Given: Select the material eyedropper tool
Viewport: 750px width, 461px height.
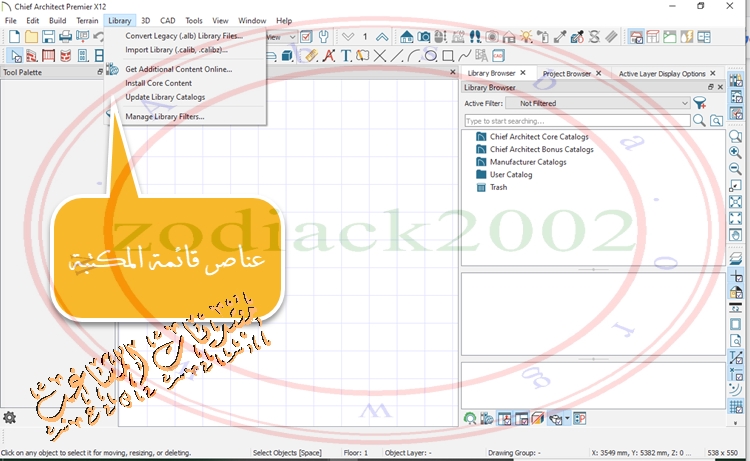Looking at the screenshot, I should [560, 36].
